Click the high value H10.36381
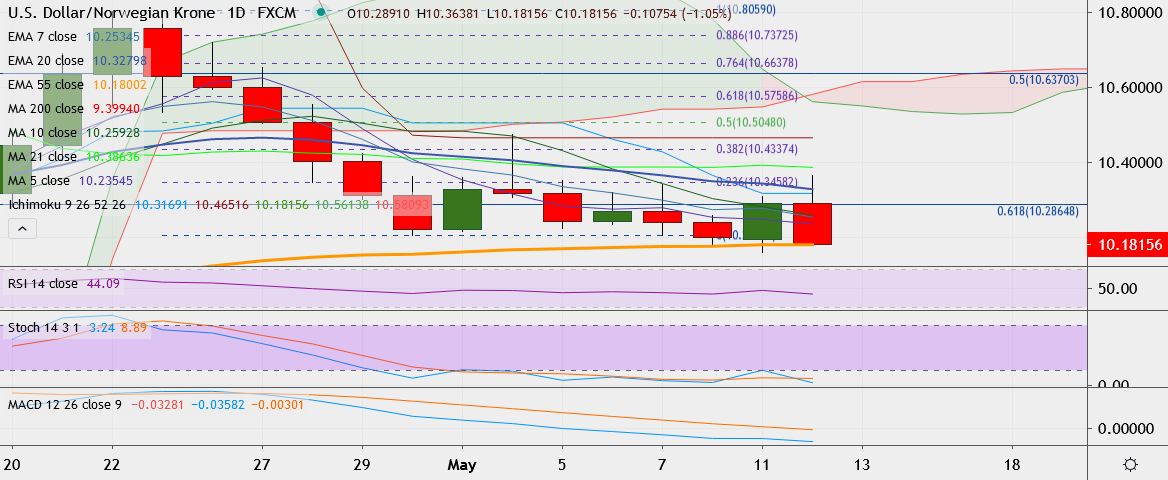Image resolution: width=1168 pixels, height=480 pixels. tap(448, 13)
